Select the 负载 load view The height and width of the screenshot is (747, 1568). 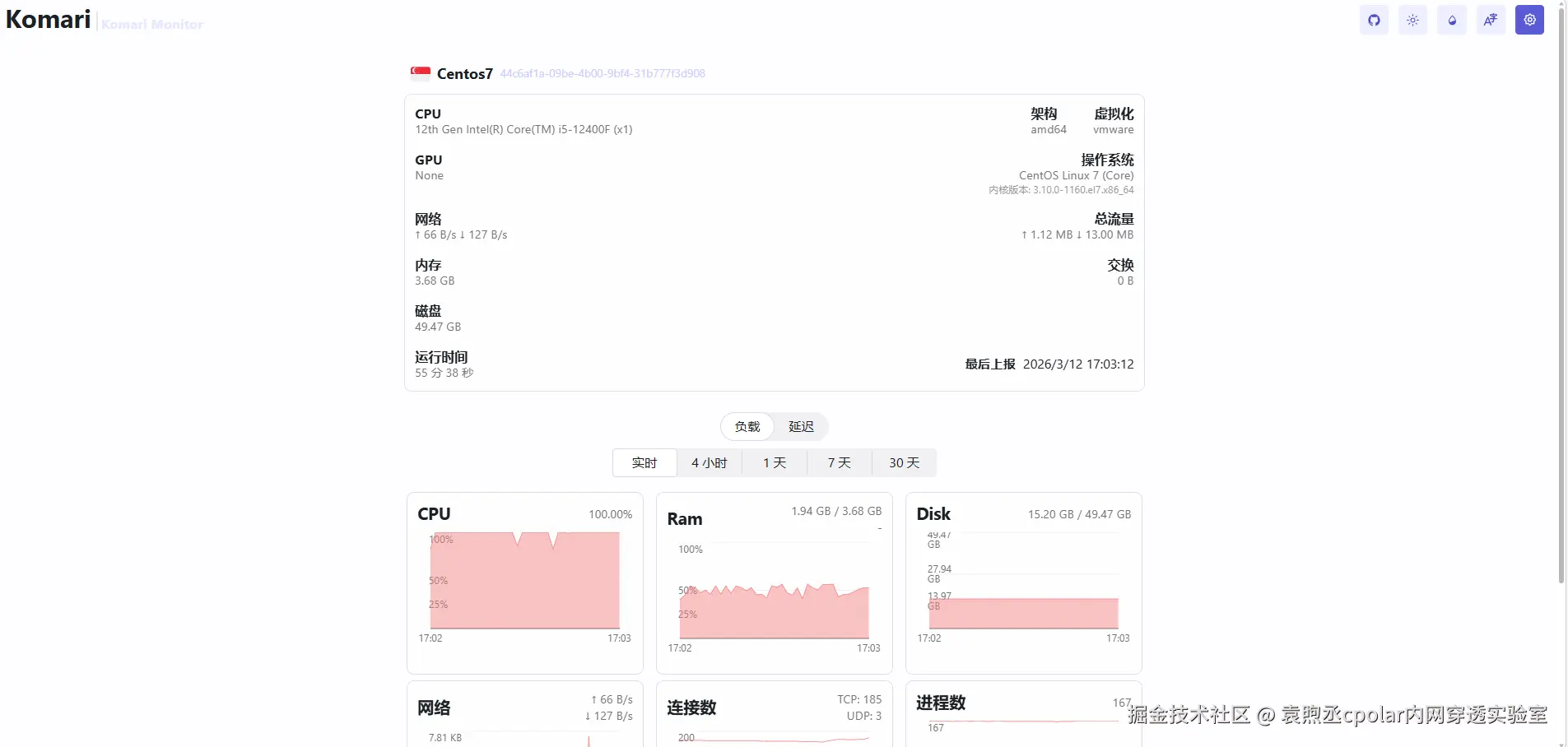747,426
